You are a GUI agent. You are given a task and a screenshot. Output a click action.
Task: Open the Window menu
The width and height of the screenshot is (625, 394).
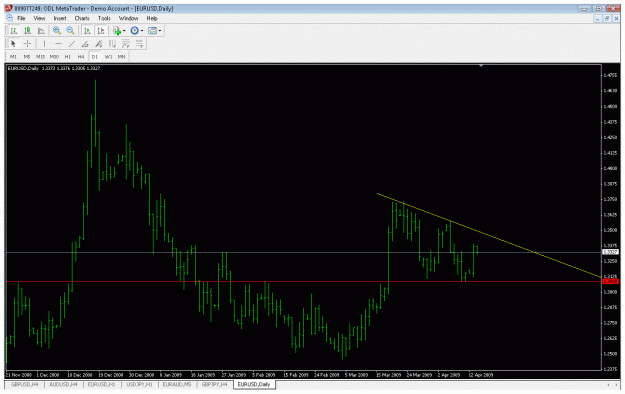pyautogui.click(x=128, y=18)
